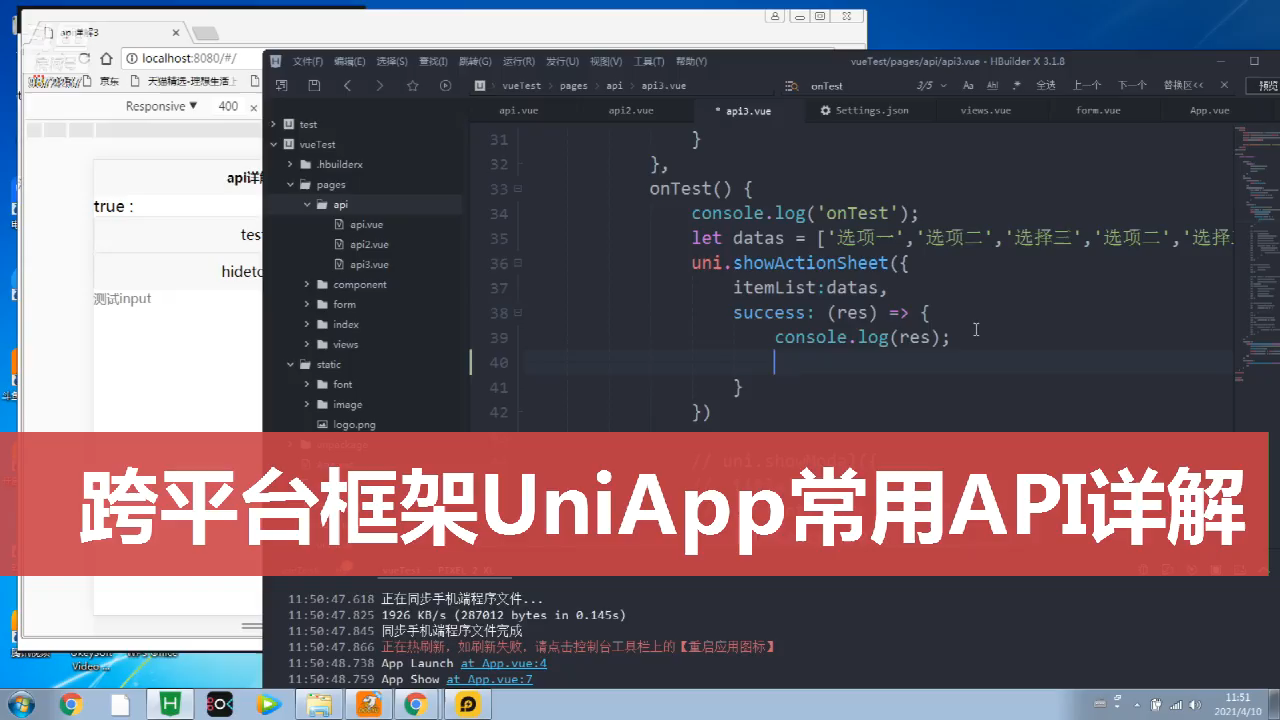Open the App.vue:7 console link
The image size is (1280, 720).
tap(489, 679)
